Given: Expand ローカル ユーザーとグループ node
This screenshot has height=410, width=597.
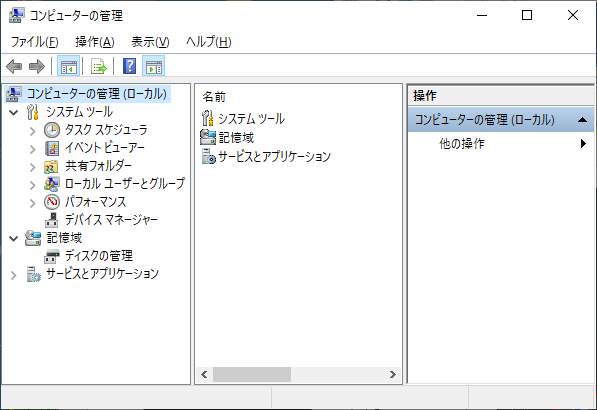Looking at the screenshot, I should pos(33,185).
